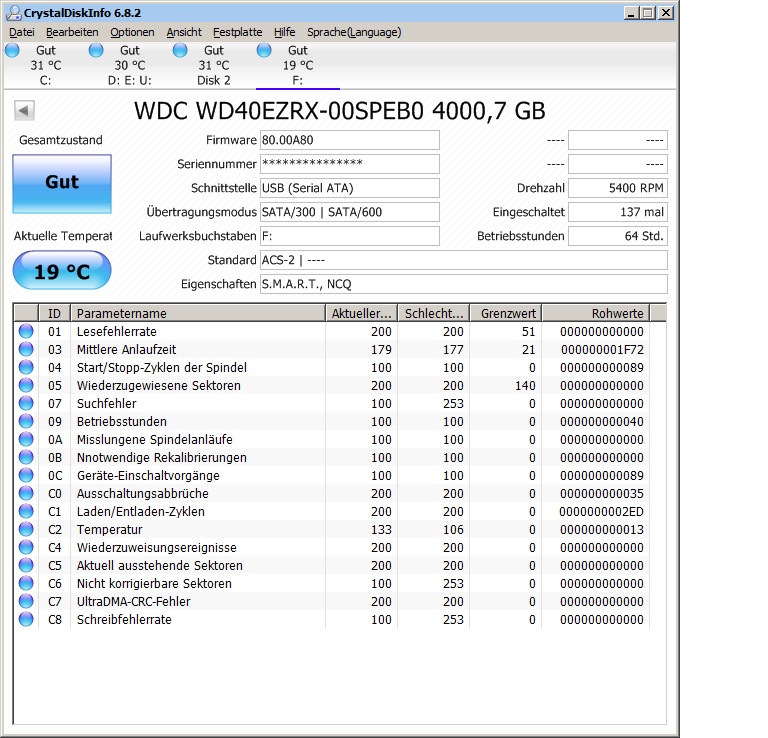The image size is (768, 738).
Task: Sort by Grenzwert column header
Action: tap(506, 313)
